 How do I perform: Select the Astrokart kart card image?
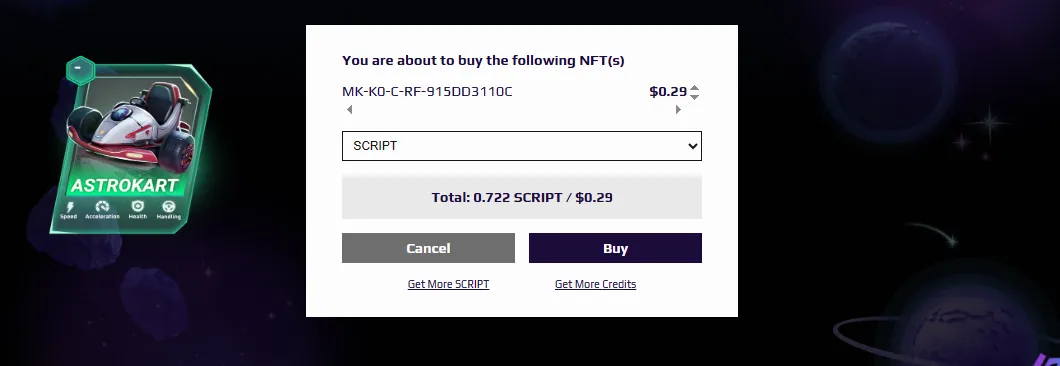click(131, 147)
